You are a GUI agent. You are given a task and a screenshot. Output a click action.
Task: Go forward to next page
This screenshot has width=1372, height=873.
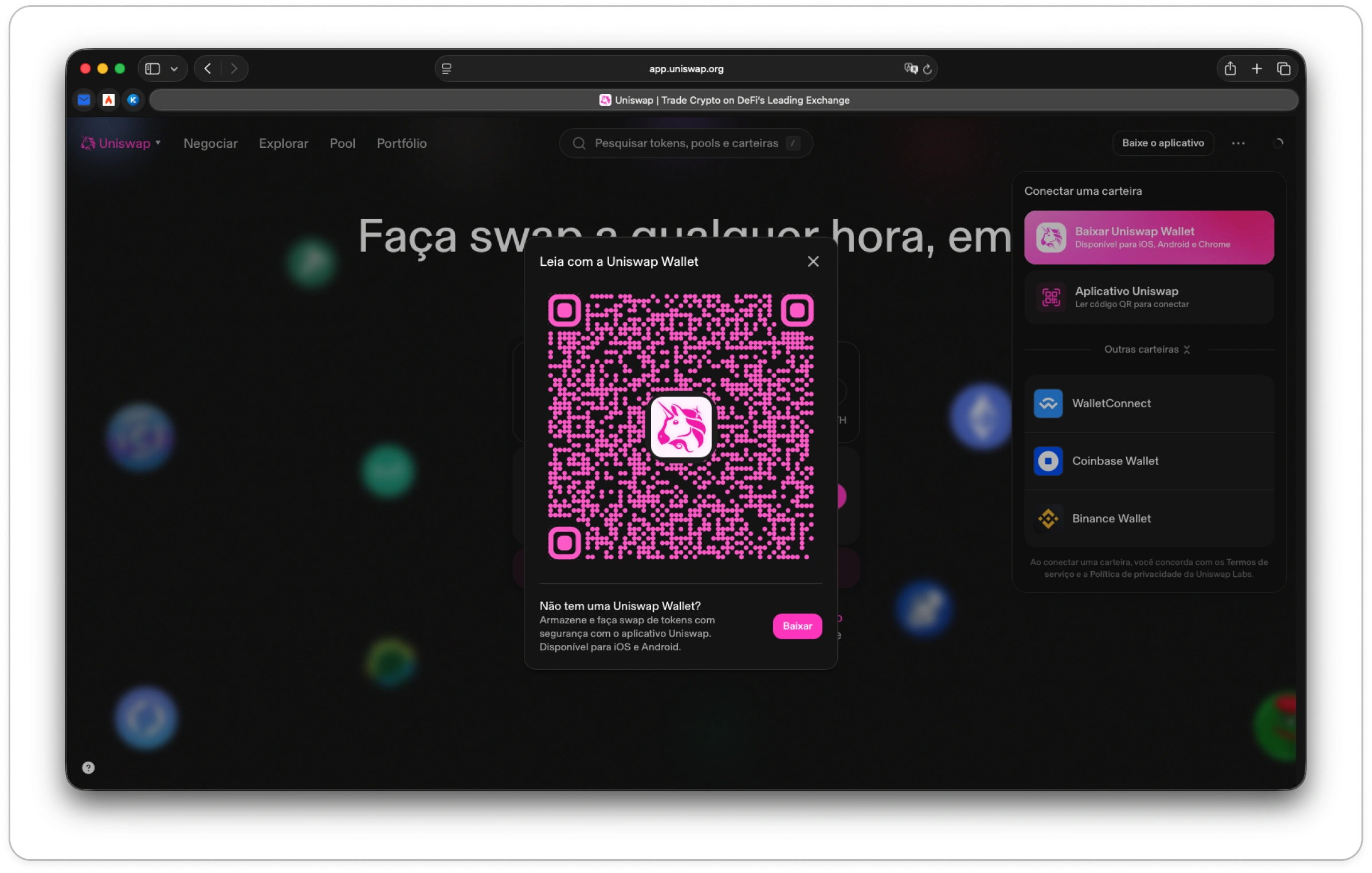(234, 69)
